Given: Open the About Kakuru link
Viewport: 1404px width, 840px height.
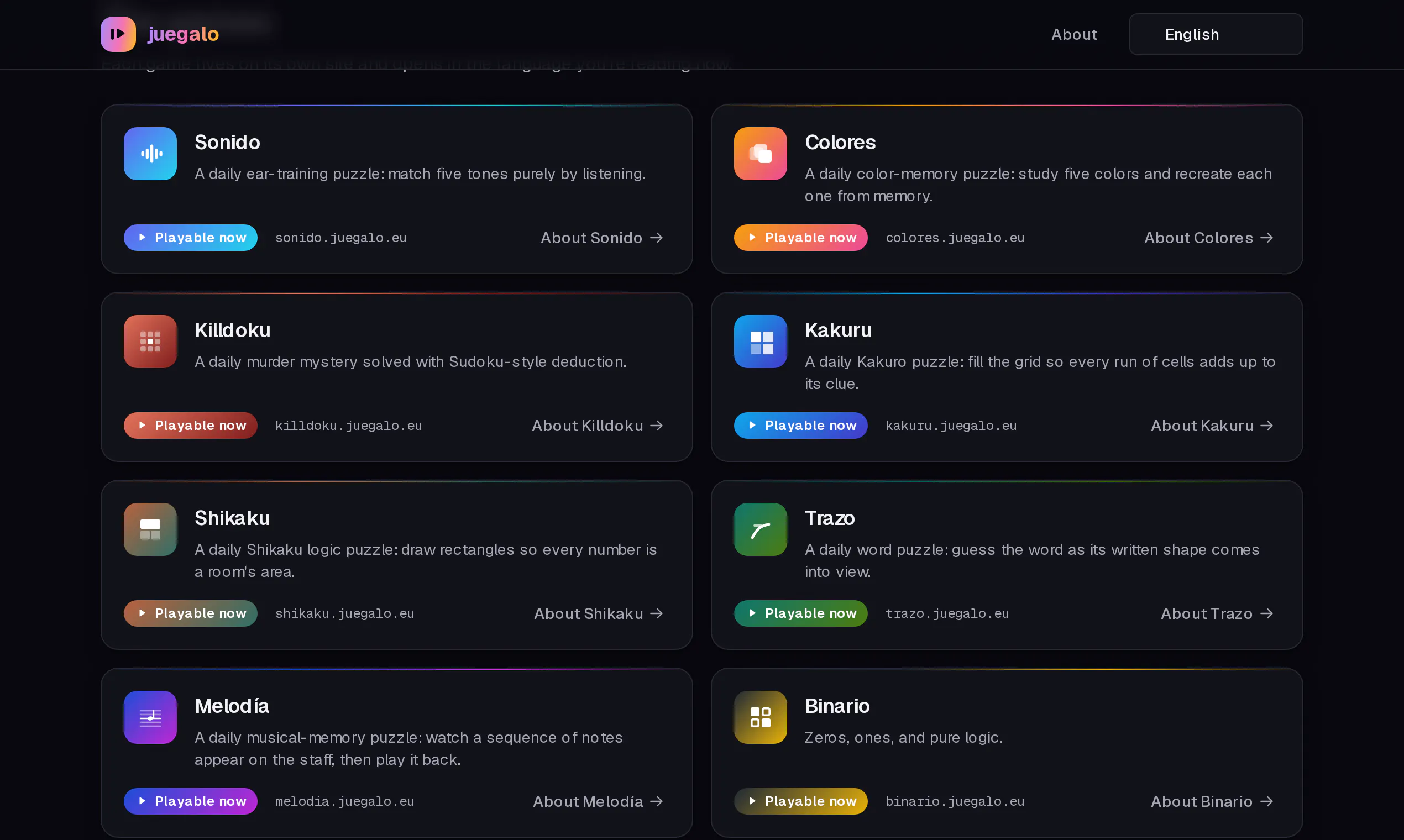Looking at the screenshot, I should tap(1212, 426).
